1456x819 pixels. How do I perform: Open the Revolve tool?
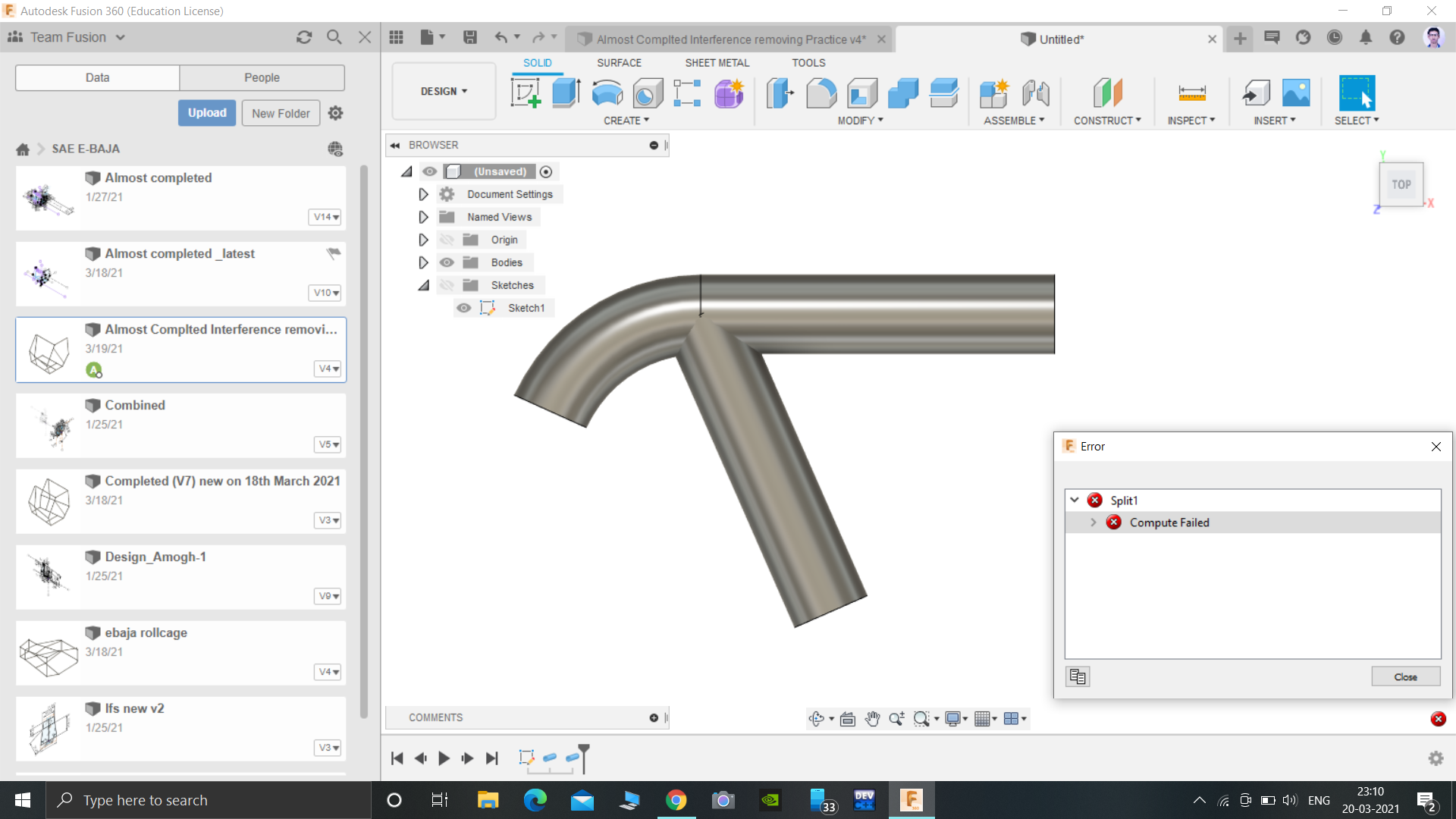(607, 93)
